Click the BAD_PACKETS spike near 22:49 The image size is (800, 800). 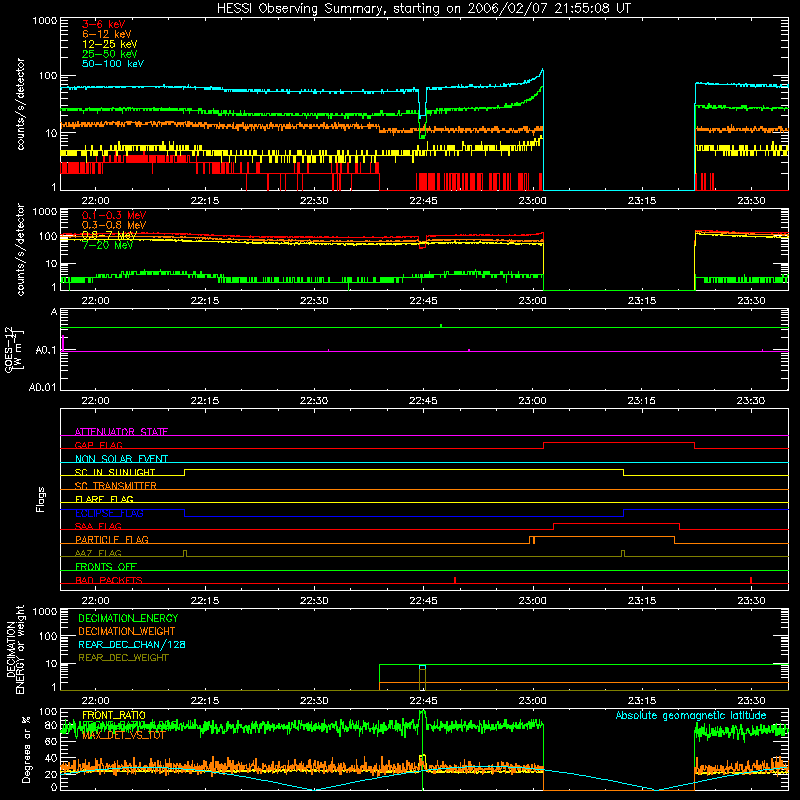pyautogui.click(x=455, y=580)
